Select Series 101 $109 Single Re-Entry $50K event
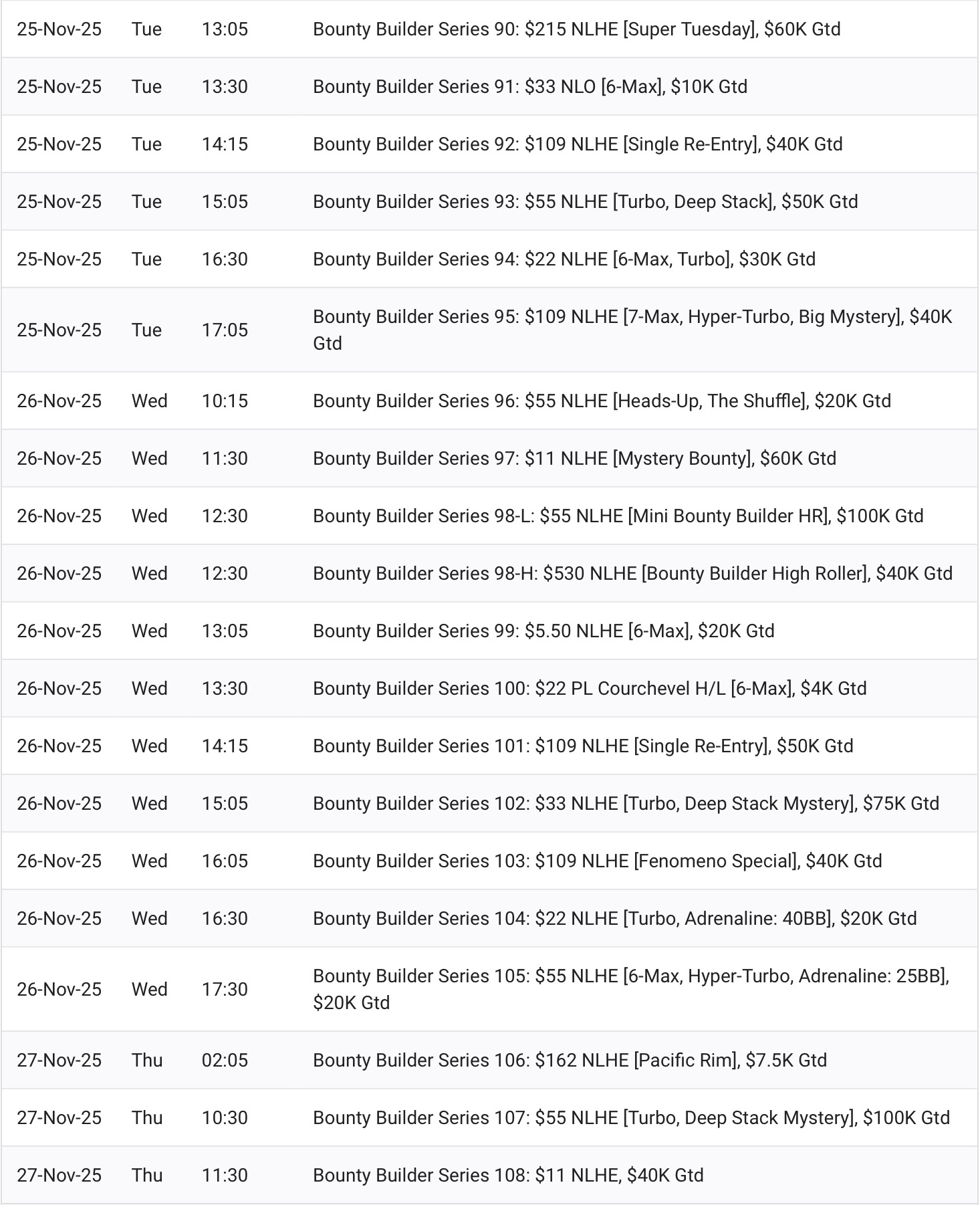 pos(583,746)
